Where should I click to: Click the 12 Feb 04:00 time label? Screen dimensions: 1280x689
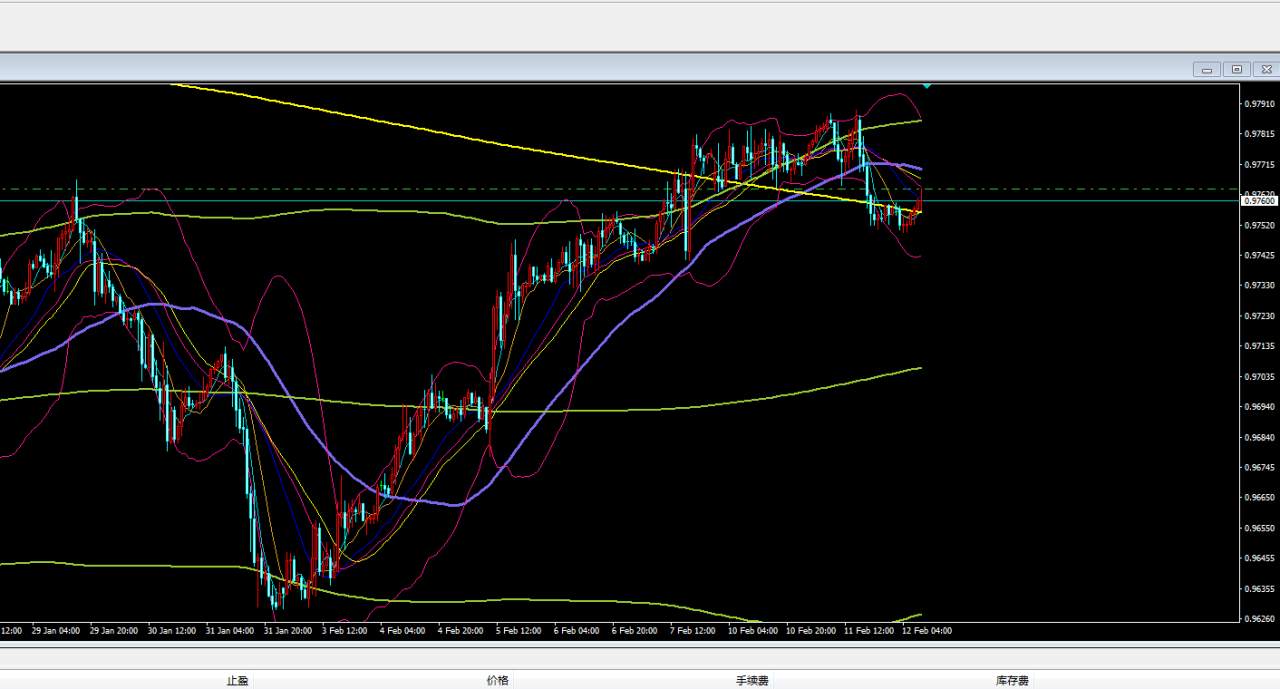pos(926,631)
